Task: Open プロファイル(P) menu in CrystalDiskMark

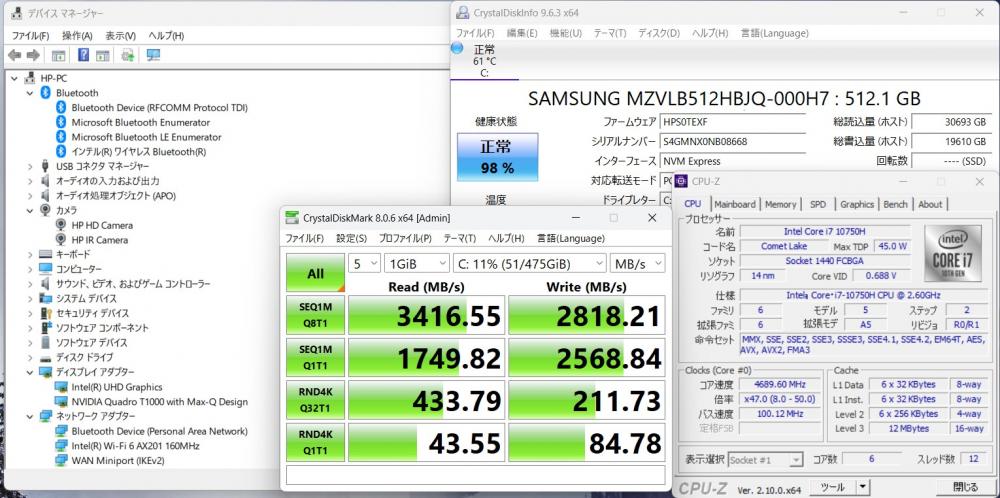Action: pyautogui.click(x=405, y=238)
